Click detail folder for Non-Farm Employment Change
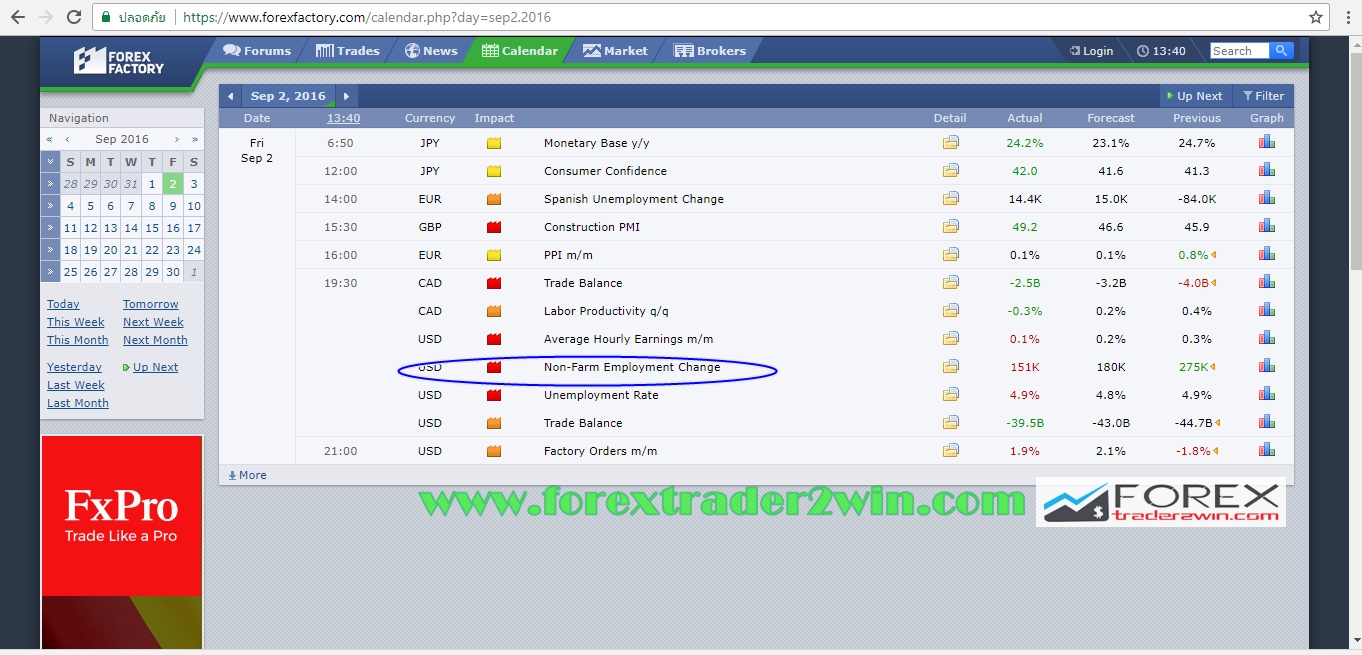Screen dimensions: 1362x655 tap(950, 367)
